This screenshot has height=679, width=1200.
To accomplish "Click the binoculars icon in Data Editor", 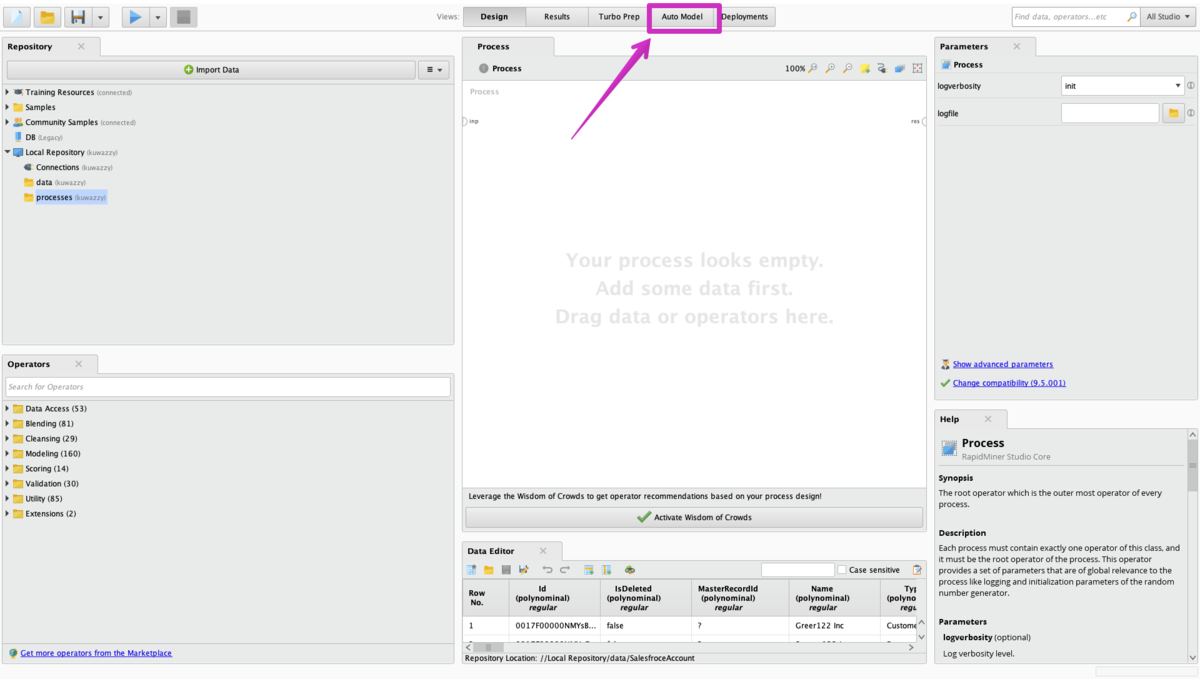I will (x=630, y=570).
